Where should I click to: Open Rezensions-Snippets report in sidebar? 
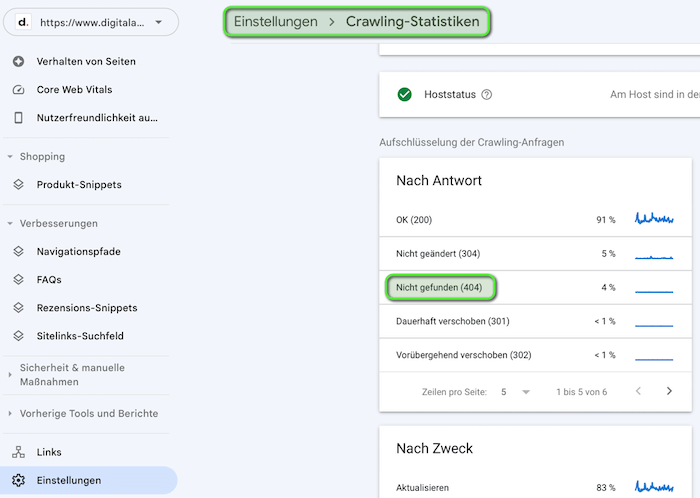87,308
